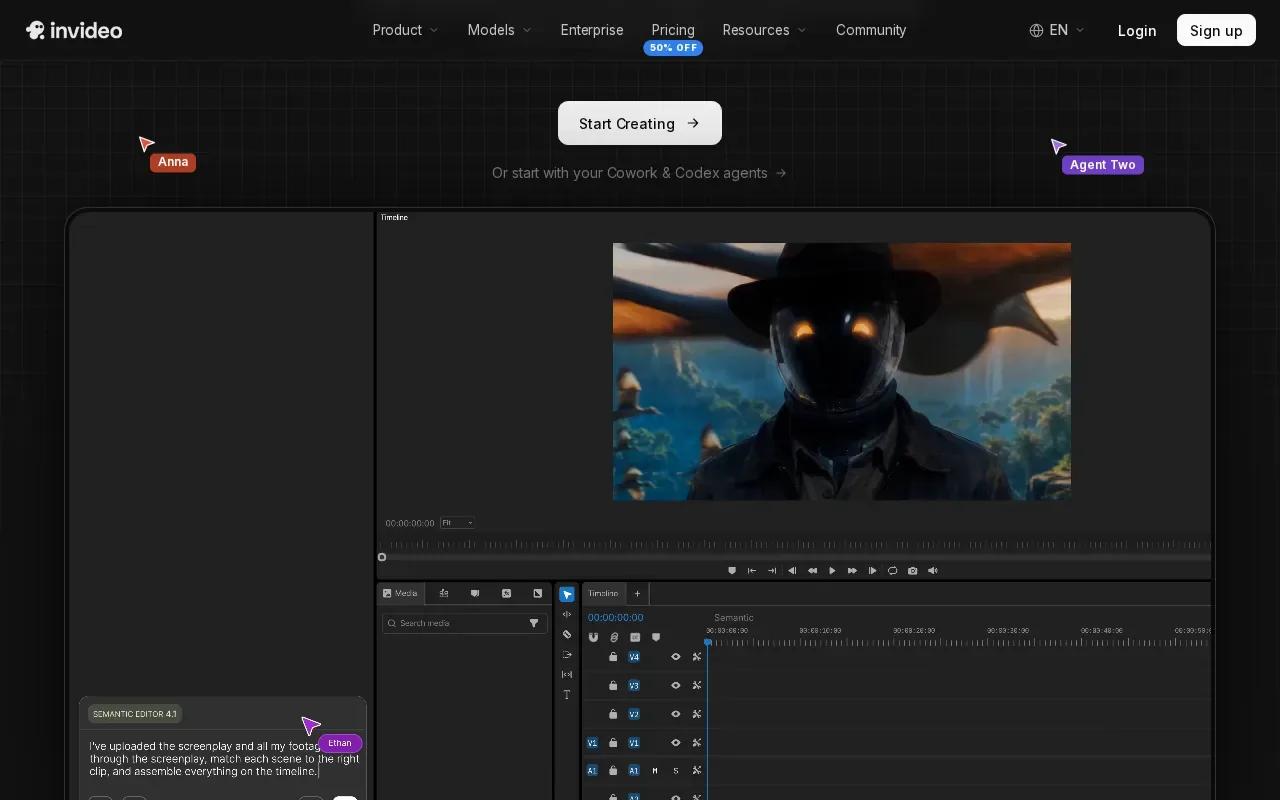Open the Pricing nav item
Viewport: 1280px width, 800px height.
point(673,30)
